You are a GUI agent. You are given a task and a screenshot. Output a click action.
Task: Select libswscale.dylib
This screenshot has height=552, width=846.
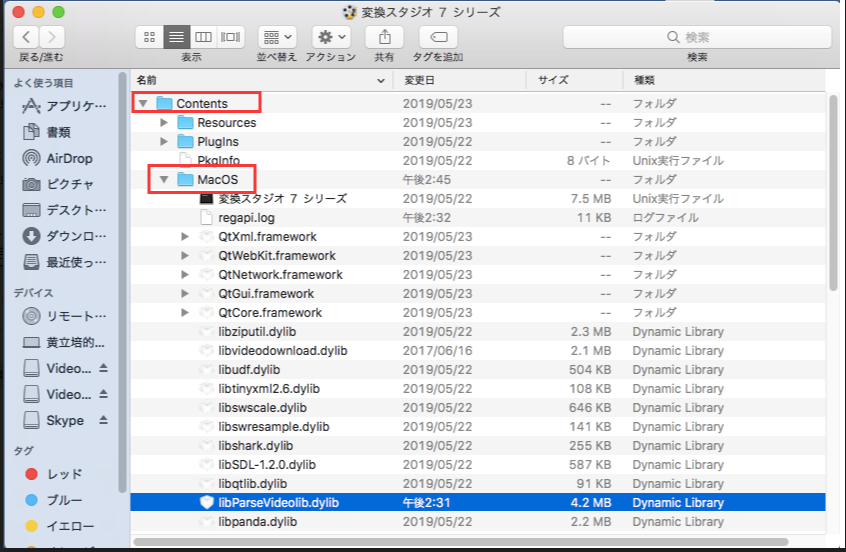point(477,407)
